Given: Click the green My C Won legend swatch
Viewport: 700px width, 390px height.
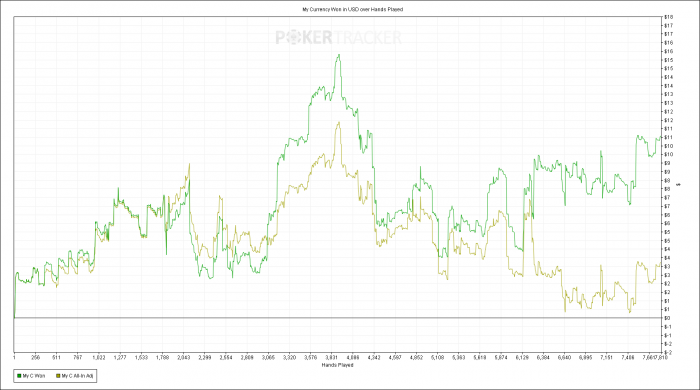Looking at the screenshot, I should pyautogui.click(x=19, y=376).
